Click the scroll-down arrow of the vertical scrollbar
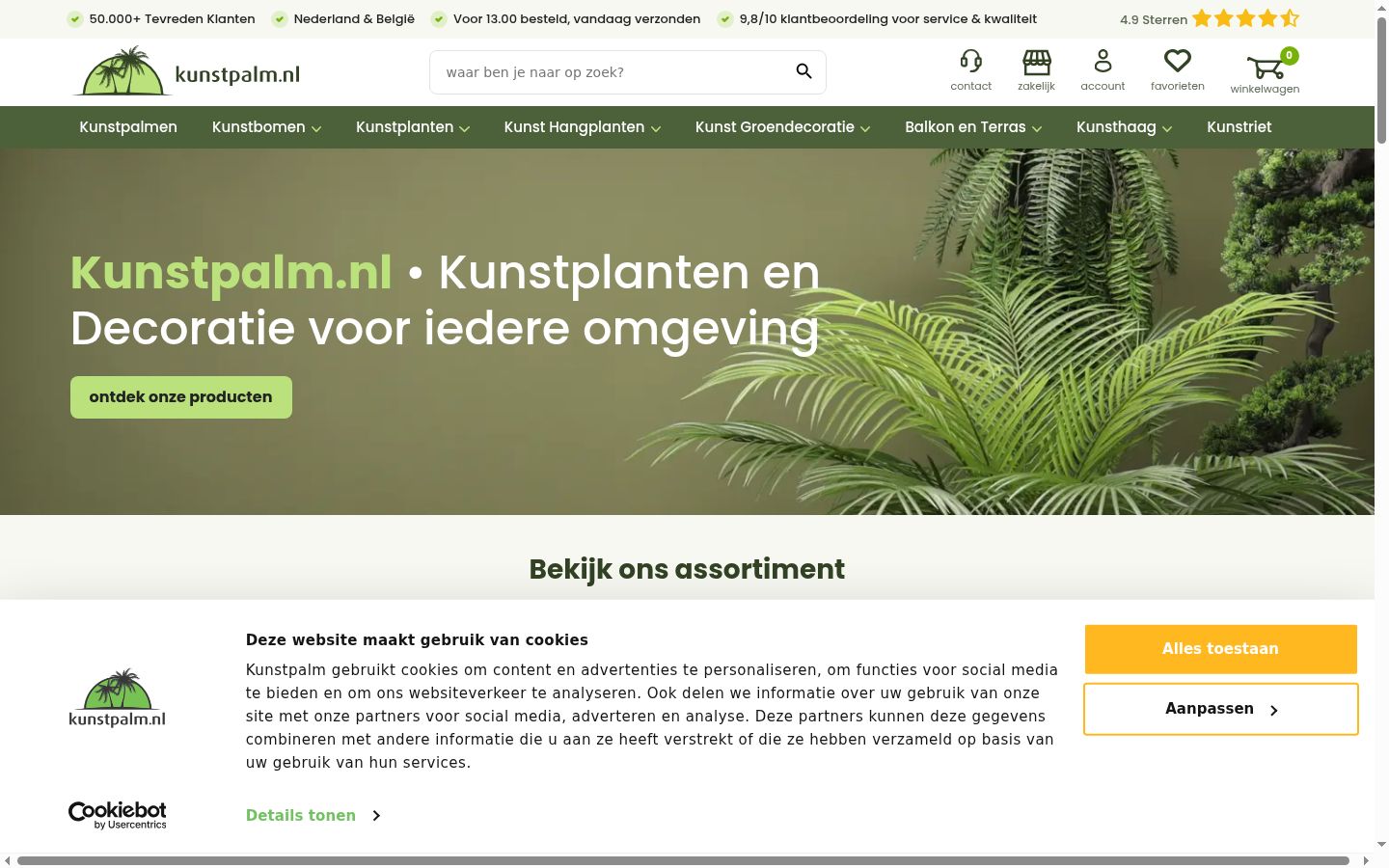Viewport: 1389px width, 868px height. click(1381, 845)
